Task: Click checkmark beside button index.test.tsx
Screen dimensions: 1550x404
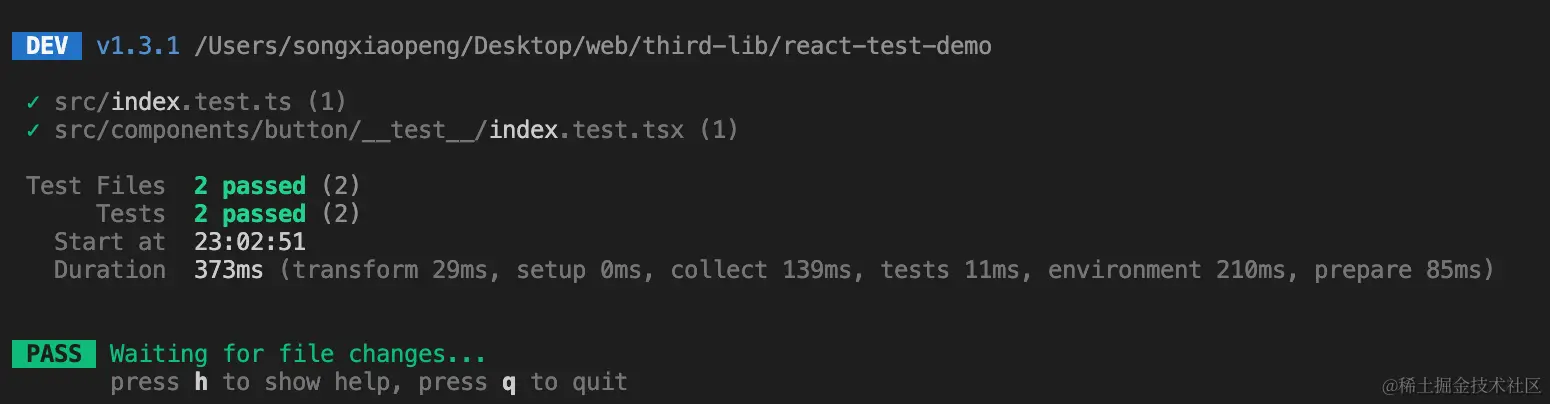Action: click(x=34, y=130)
